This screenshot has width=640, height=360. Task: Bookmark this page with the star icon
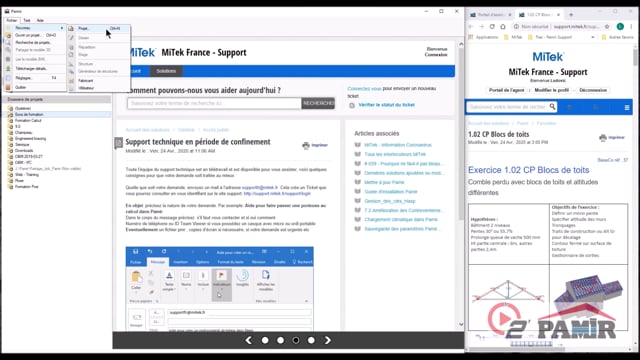[x=607, y=27]
